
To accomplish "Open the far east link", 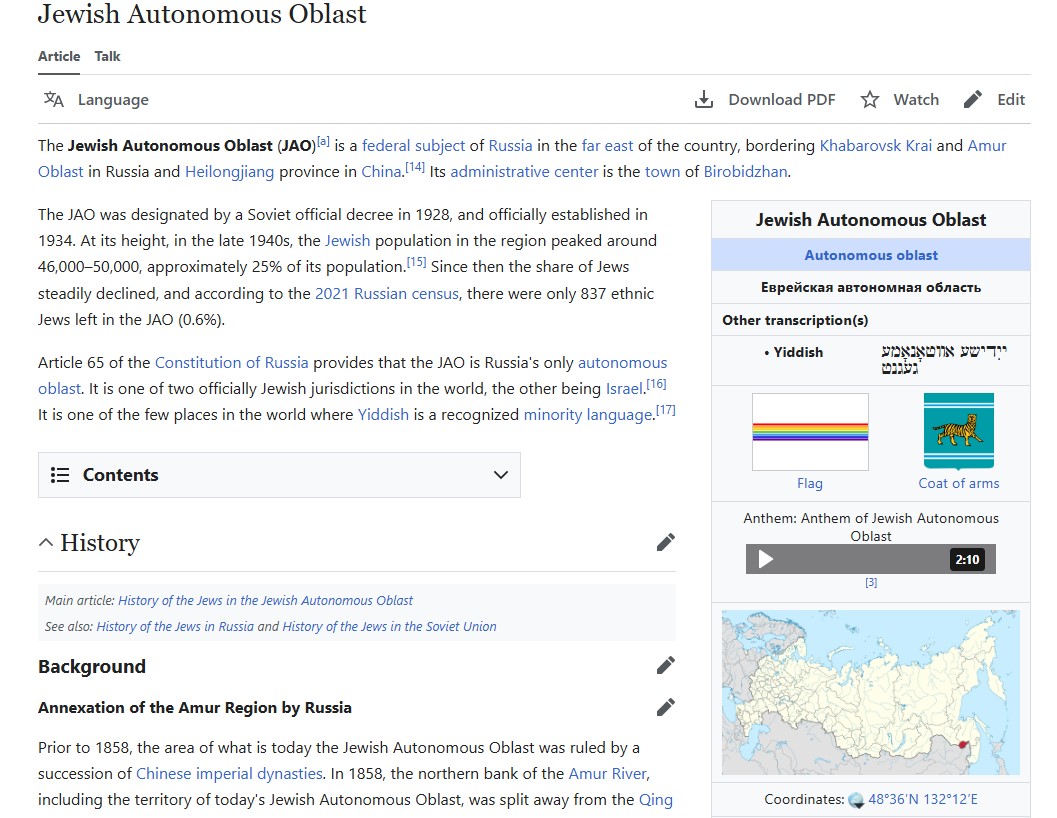I will coord(607,146).
